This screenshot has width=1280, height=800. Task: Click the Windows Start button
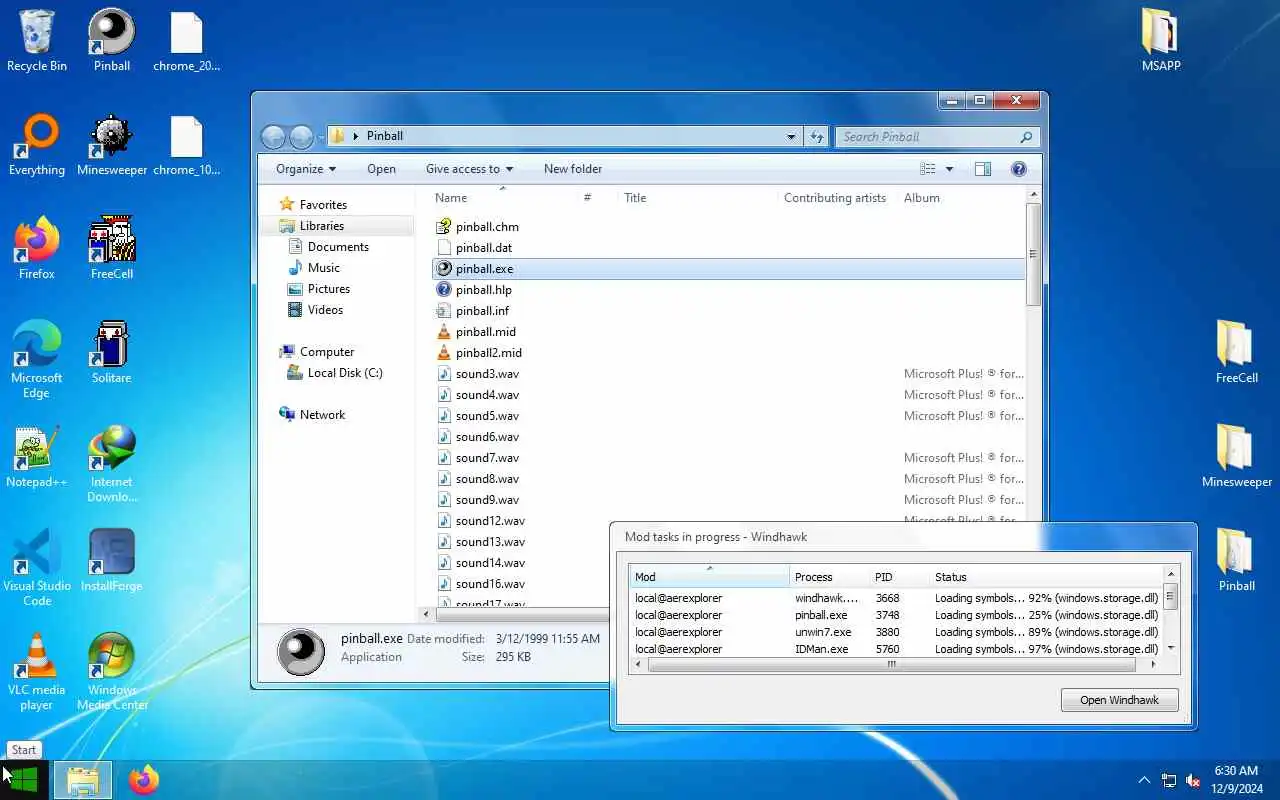[x=24, y=780]
